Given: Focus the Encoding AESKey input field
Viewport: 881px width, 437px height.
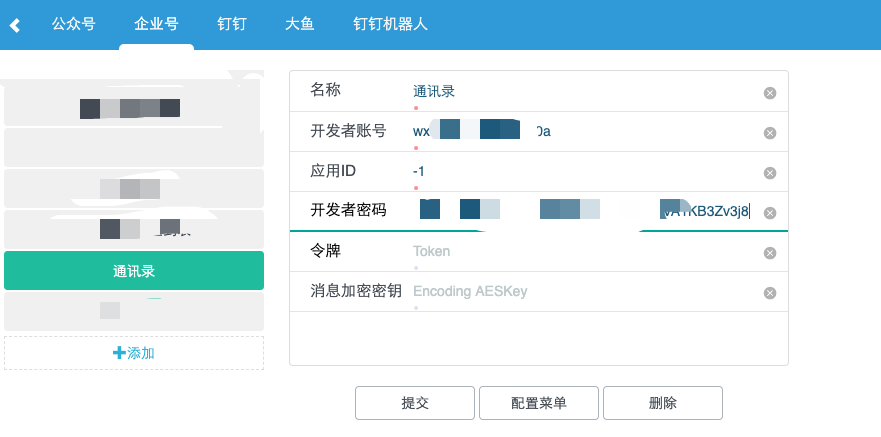Looking at the screenshot, I should [580, 292].
